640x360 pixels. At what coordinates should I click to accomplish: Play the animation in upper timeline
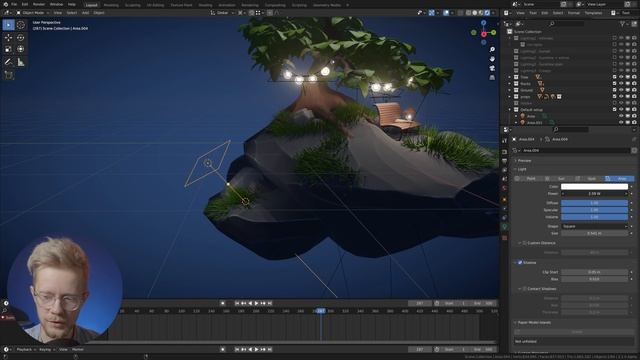(256, 303)
